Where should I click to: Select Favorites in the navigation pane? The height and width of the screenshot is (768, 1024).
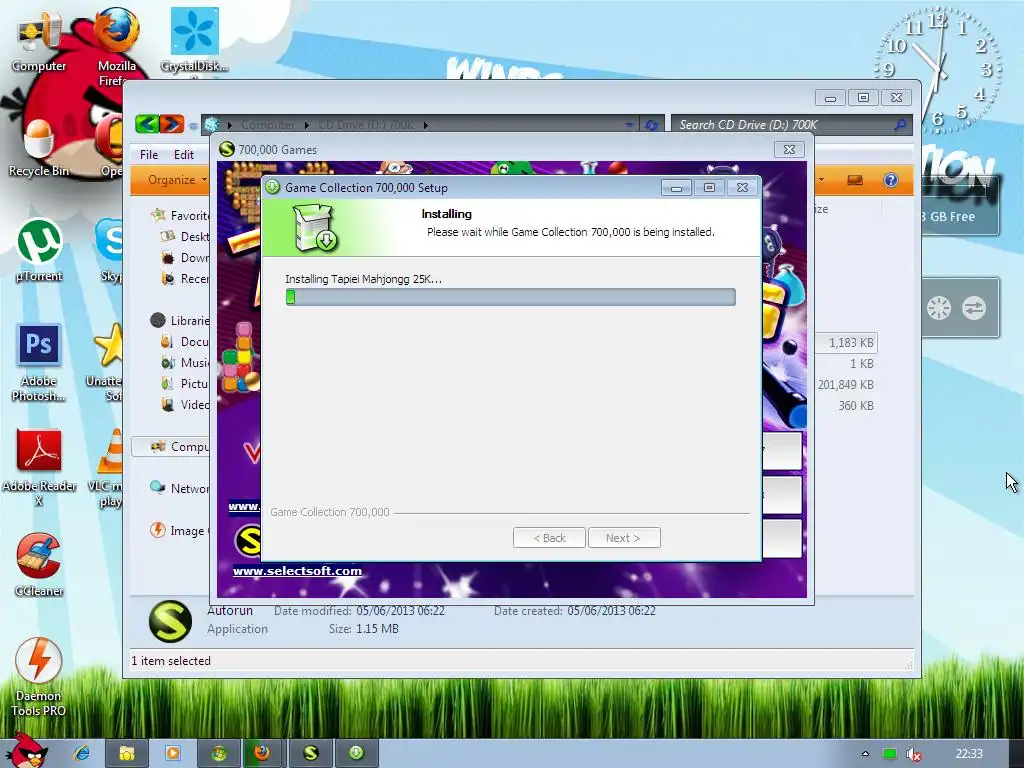[x=180, y=215]
